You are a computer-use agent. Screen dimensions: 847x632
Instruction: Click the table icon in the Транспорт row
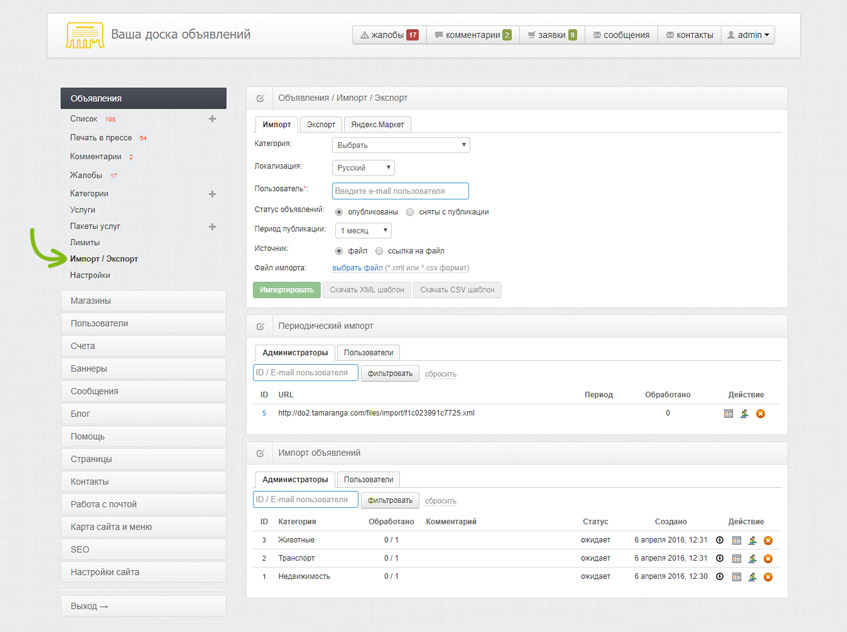(x=736, y=559)
